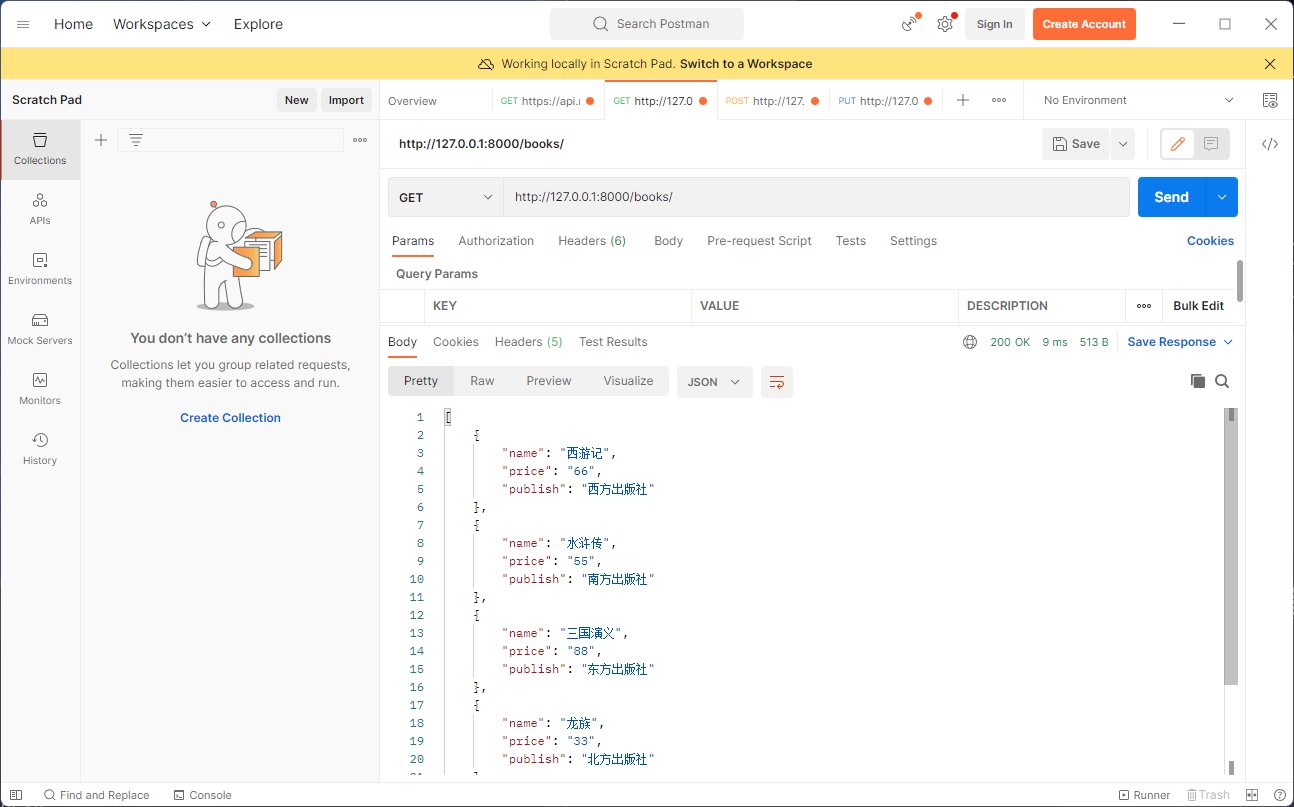Image resolution: width=1294 pixels, height=807 pixels.
Task: Open the help question mark icon
Action: click(1280, 795)
